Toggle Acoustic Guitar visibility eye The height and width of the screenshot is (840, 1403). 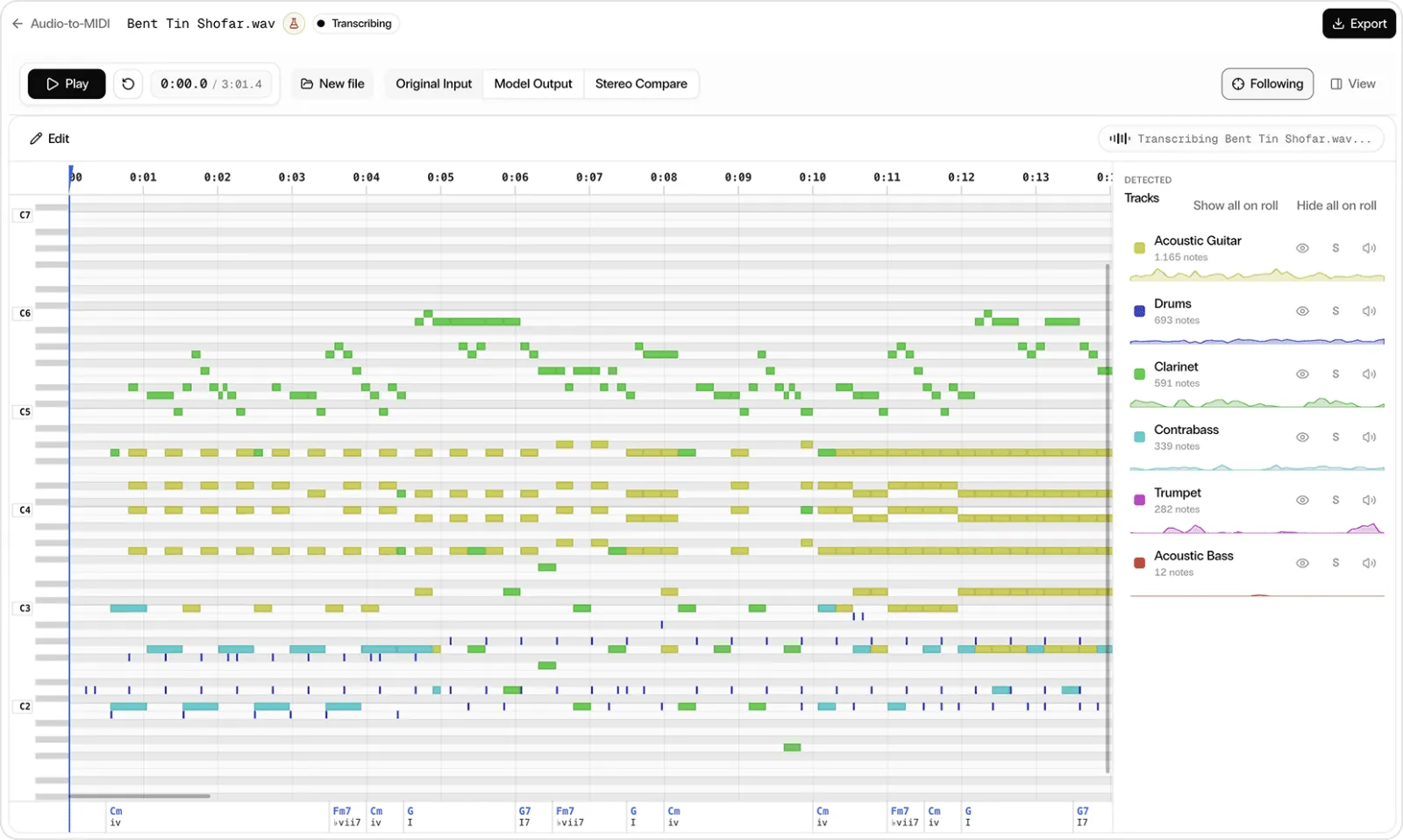pos(1302,248)
